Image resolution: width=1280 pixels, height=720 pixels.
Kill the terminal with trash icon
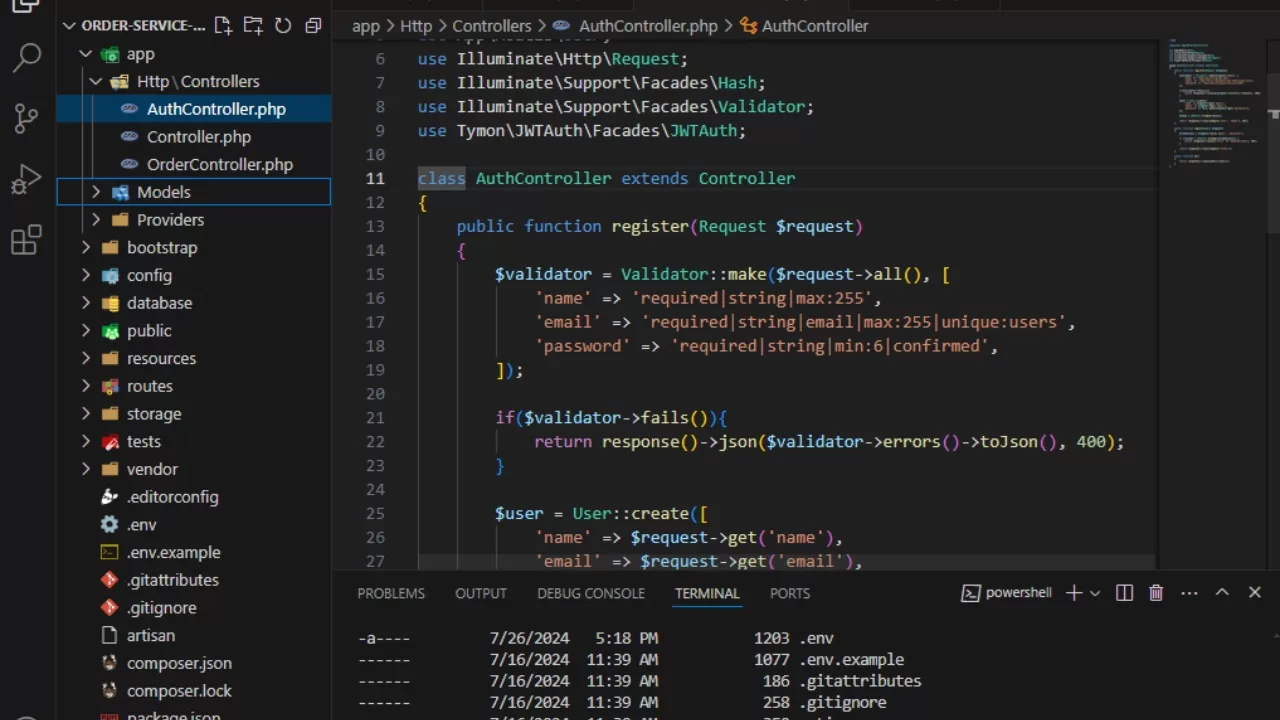click(x=1156, y=593)
